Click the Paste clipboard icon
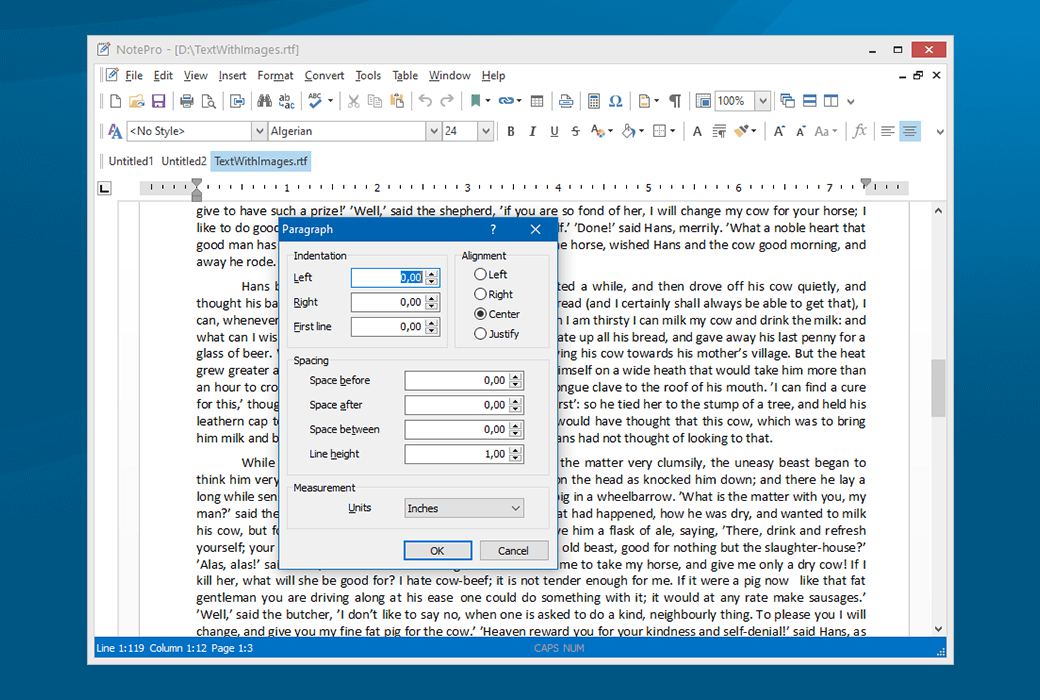This screenshot has height=700, width=1040. [397, 101]
